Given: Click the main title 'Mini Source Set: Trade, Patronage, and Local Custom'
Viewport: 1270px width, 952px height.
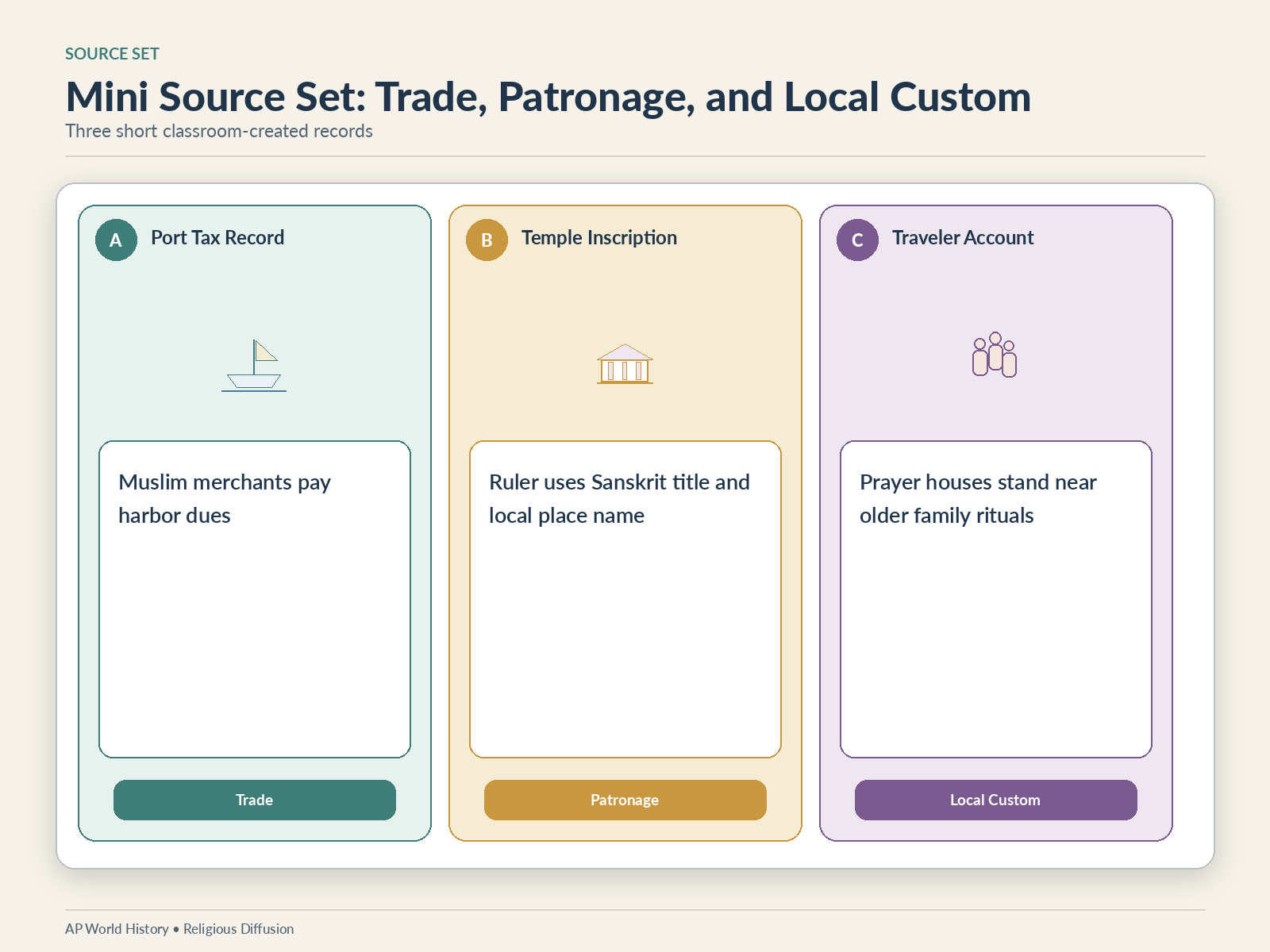Looking at the screenshot, I should pos(548,97).
